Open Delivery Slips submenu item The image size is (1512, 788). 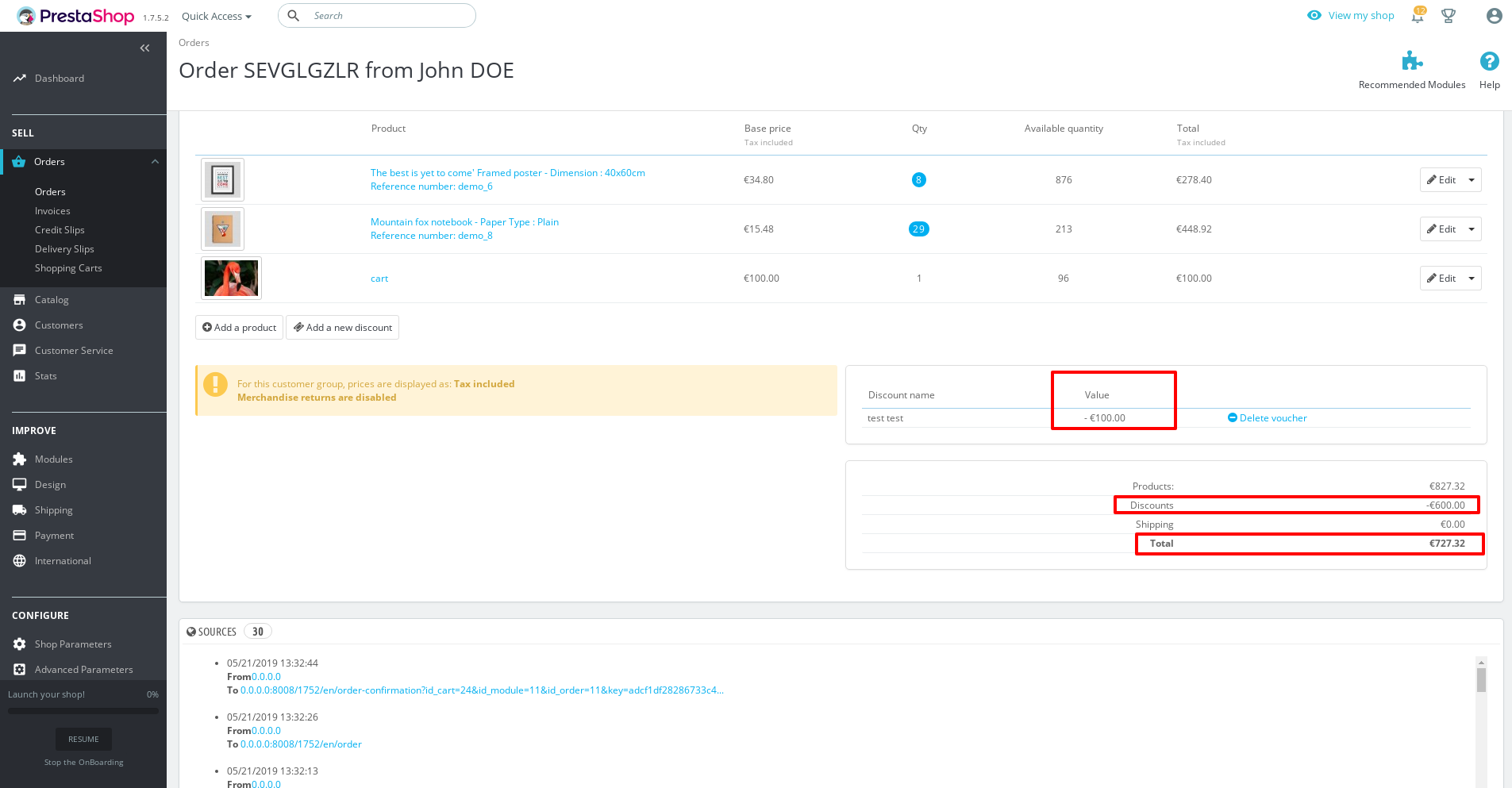click(64, 249)
